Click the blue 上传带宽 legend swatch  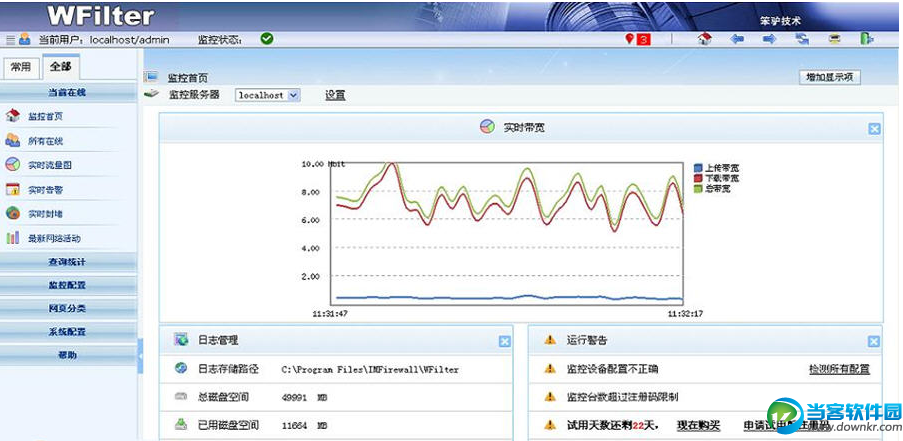click(699, 168)
